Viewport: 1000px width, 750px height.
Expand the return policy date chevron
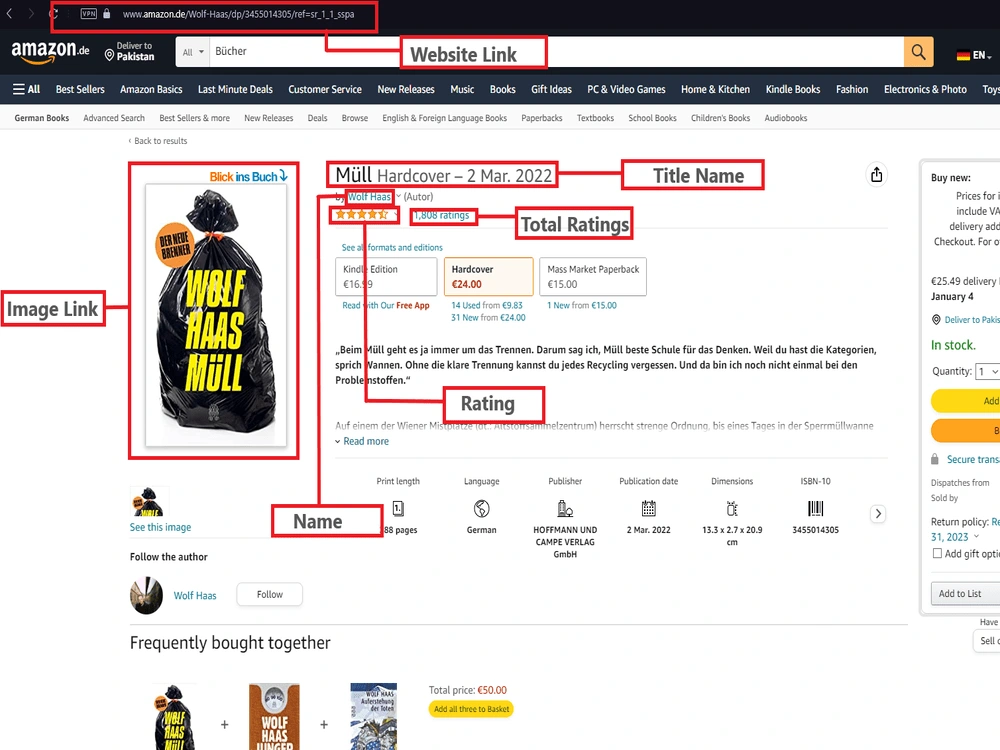pos(976,536)
